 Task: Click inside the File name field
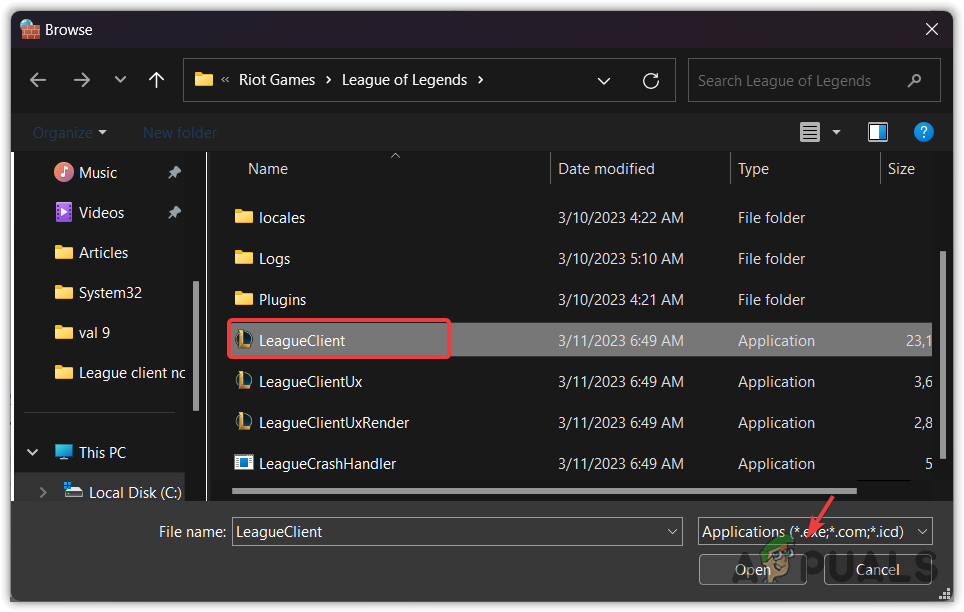(x=456, y=531)
